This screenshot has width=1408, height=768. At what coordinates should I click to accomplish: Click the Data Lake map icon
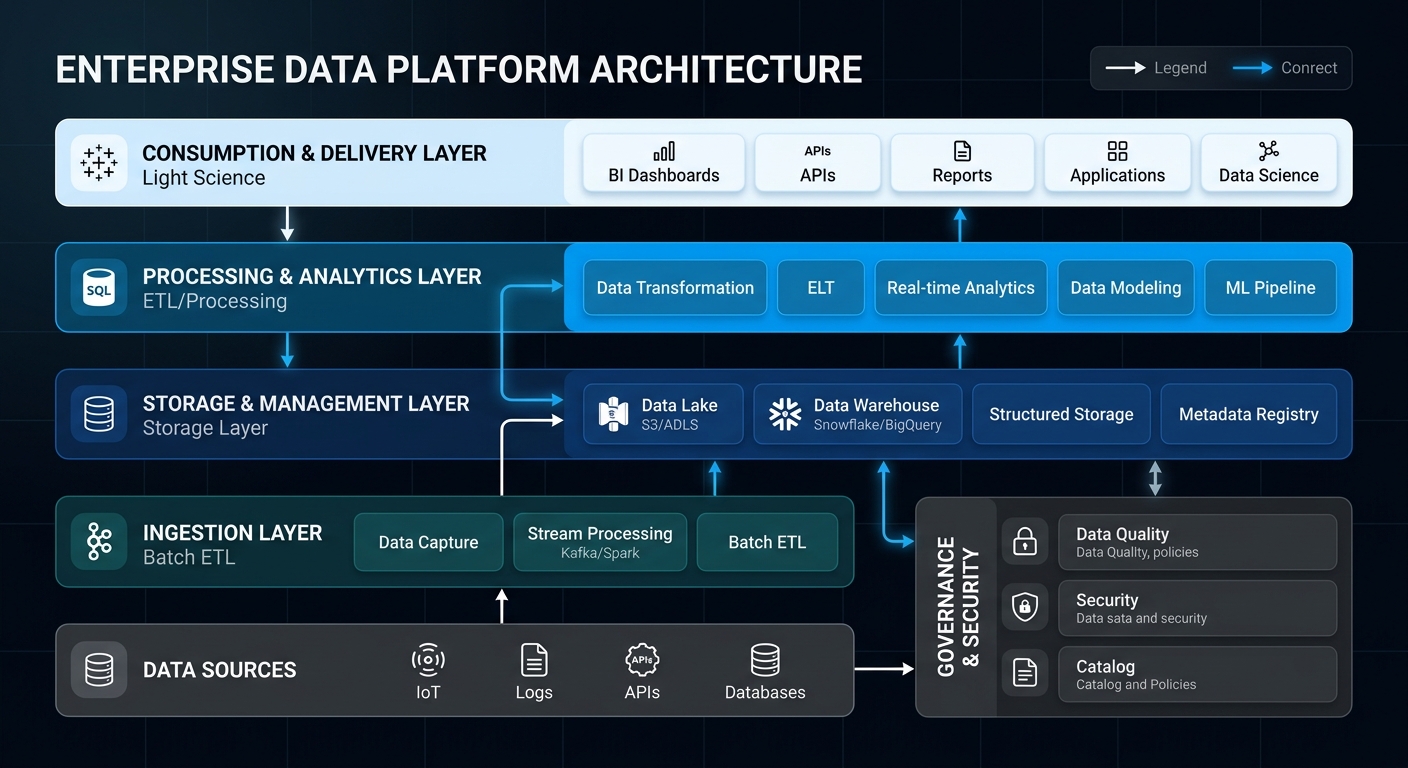click(613, 414)
